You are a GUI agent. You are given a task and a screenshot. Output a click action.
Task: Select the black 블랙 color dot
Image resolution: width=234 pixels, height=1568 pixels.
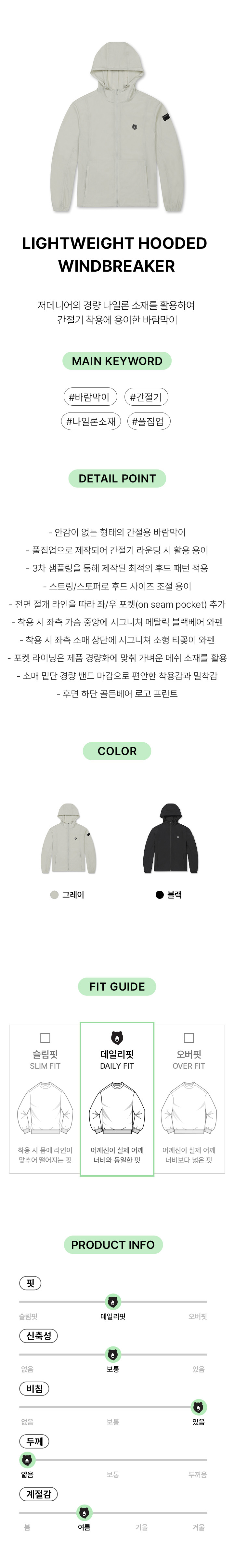pyautogui.click(x=160, y=894)
